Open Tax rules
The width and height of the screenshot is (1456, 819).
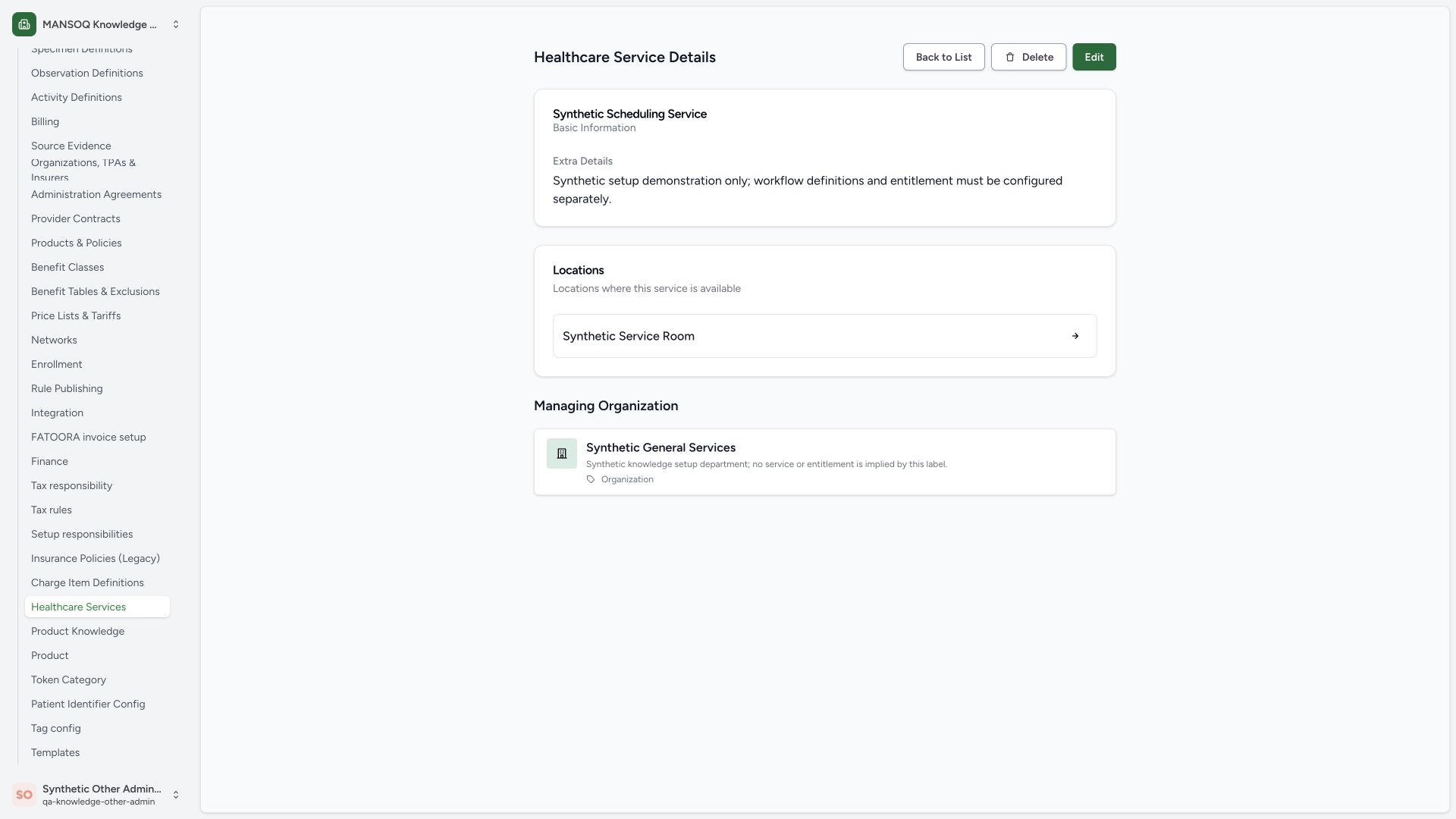tap(97, 510)
